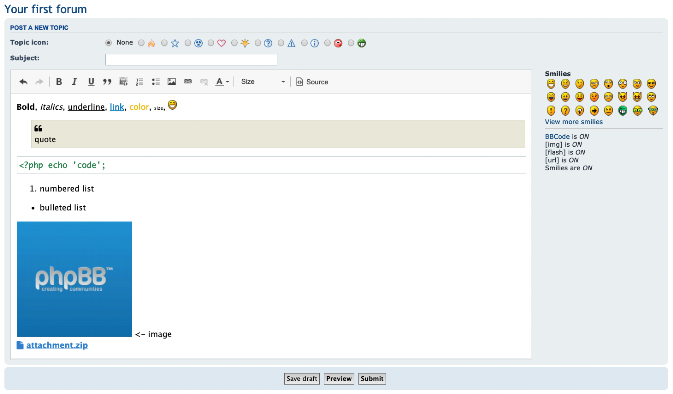Select the None topic icon option
The image size is (673, 394).
[x=108, y=43]
